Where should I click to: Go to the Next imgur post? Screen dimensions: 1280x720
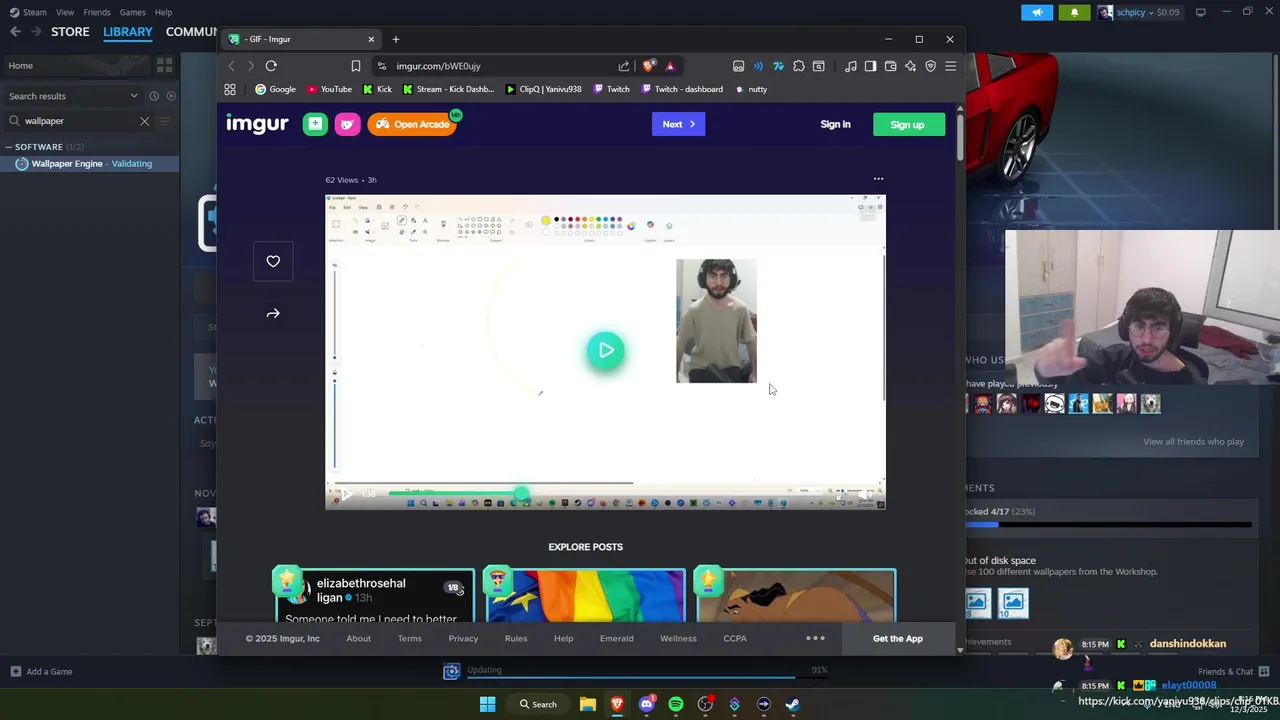click(x=678, y=124)
